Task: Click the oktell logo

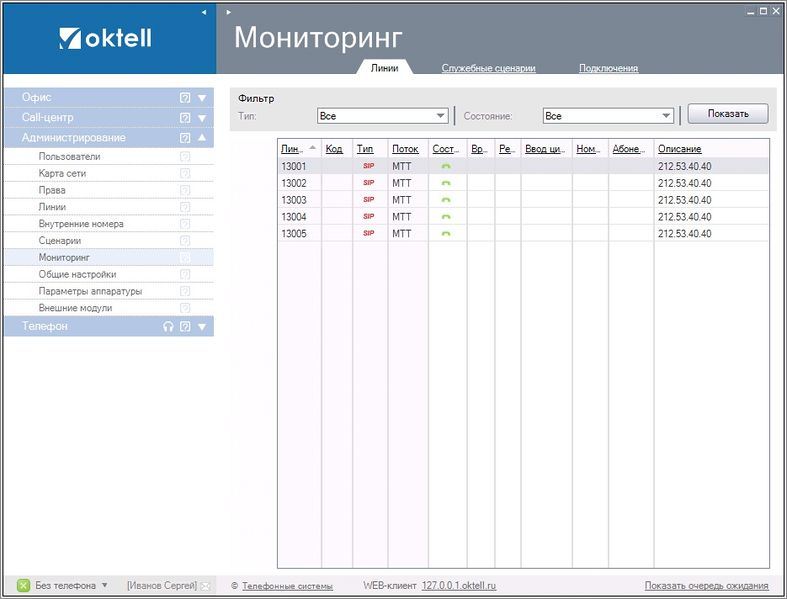Action: [x=105, y=39]
